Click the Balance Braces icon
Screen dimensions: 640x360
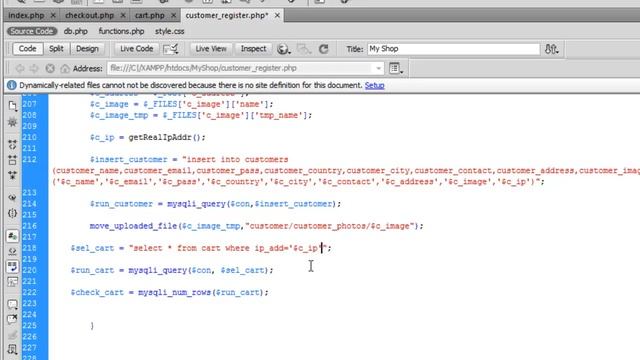tap(12, 213)
